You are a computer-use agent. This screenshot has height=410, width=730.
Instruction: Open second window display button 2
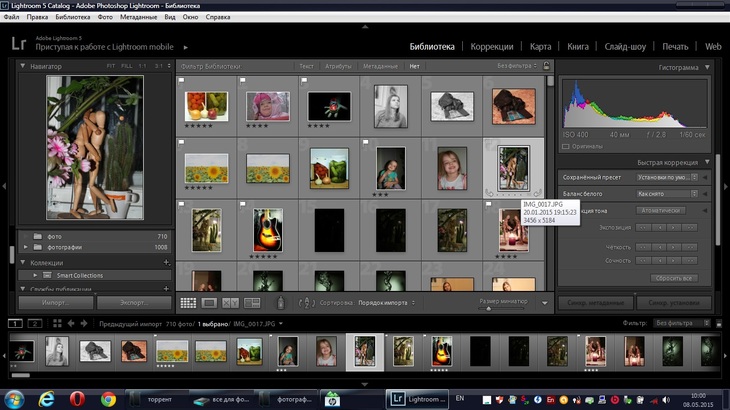click(x=35, y=323)
